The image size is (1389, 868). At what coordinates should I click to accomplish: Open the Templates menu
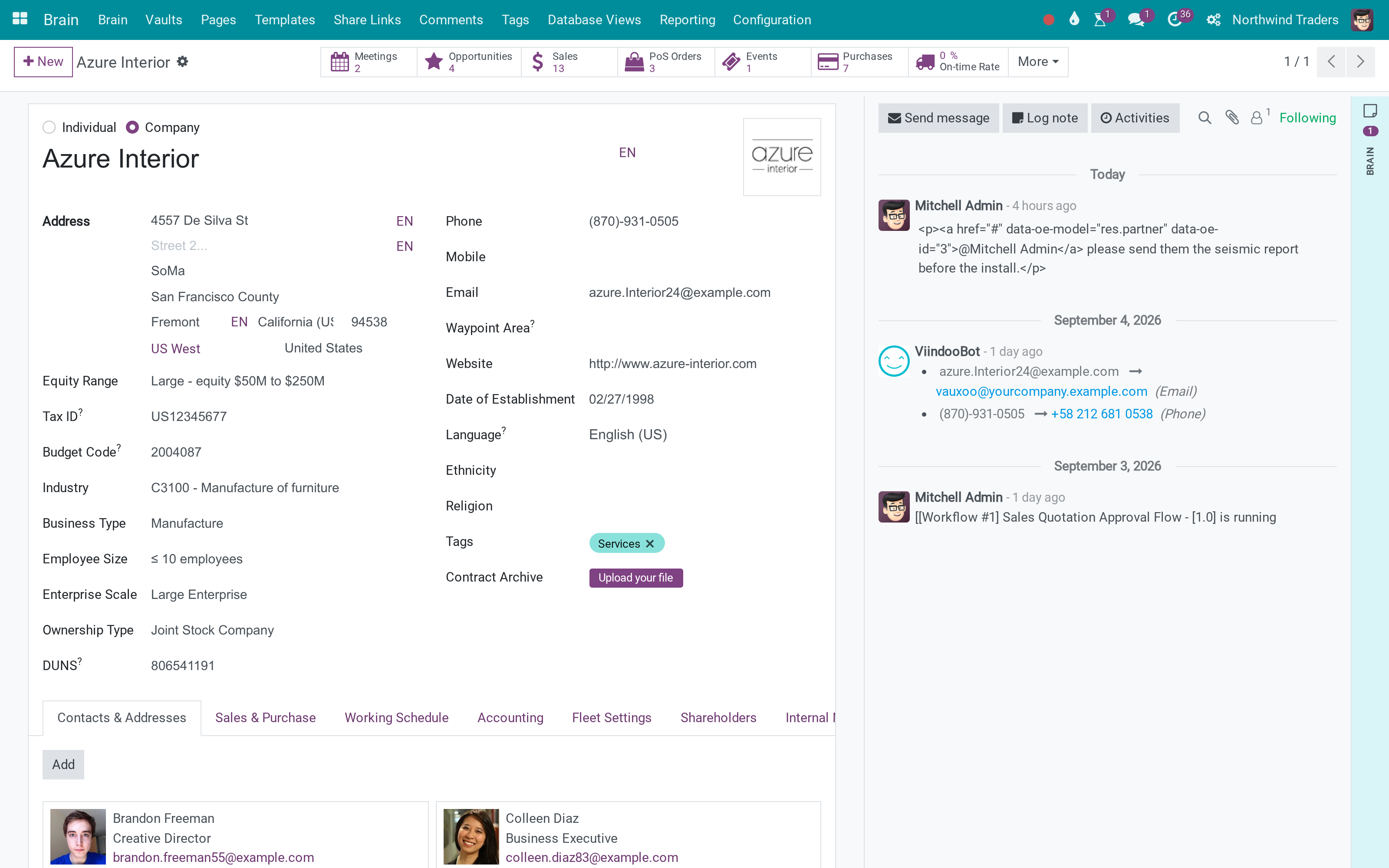pyautogui.click(x=285, y=20)
